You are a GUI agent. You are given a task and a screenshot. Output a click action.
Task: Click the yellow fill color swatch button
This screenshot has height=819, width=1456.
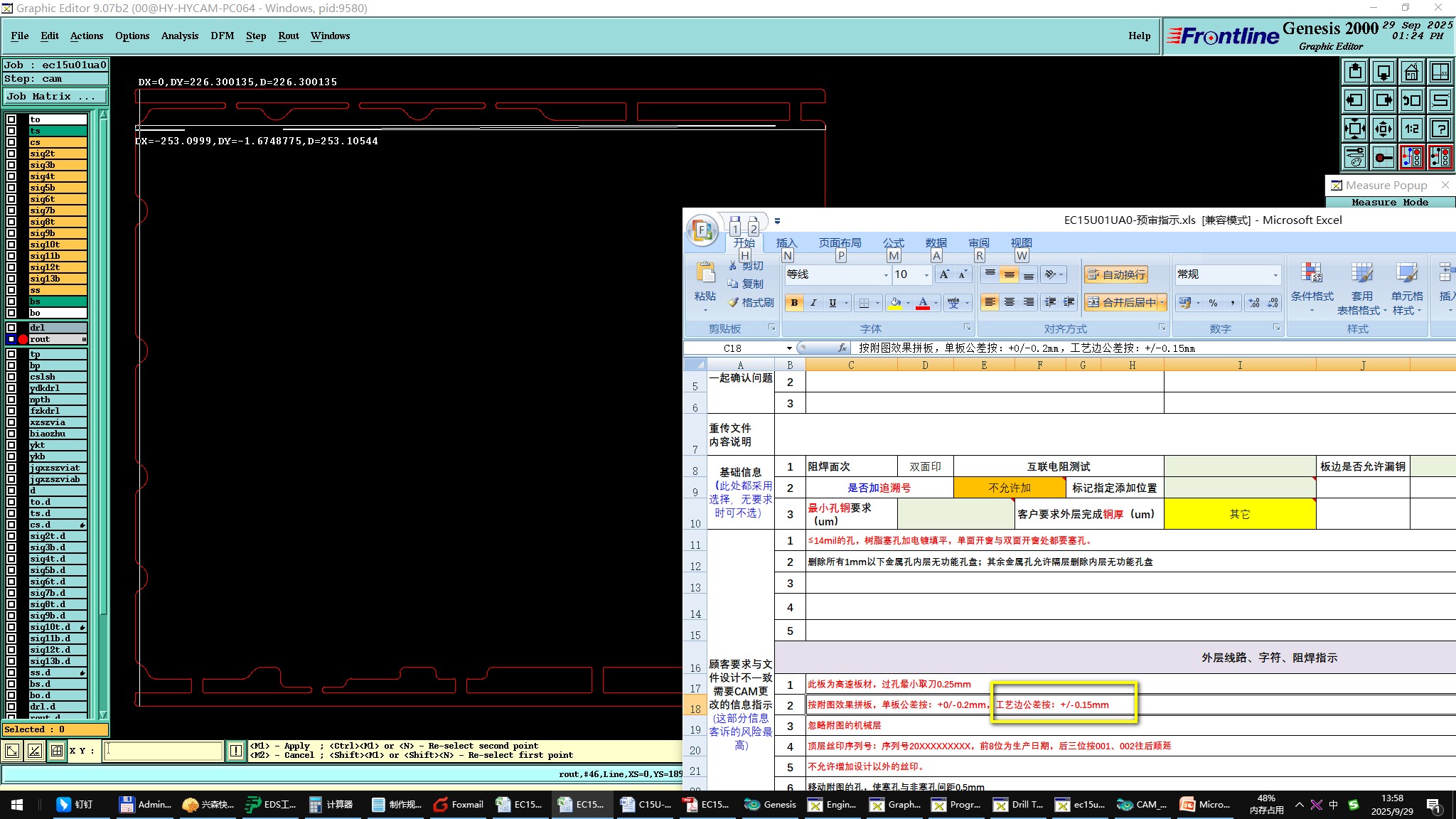tap(895, 303)
